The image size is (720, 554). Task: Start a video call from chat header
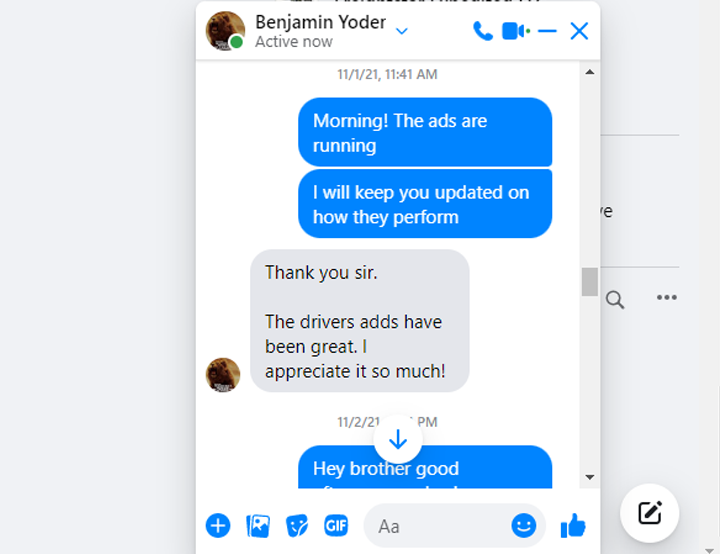click(x=516, y=31)
